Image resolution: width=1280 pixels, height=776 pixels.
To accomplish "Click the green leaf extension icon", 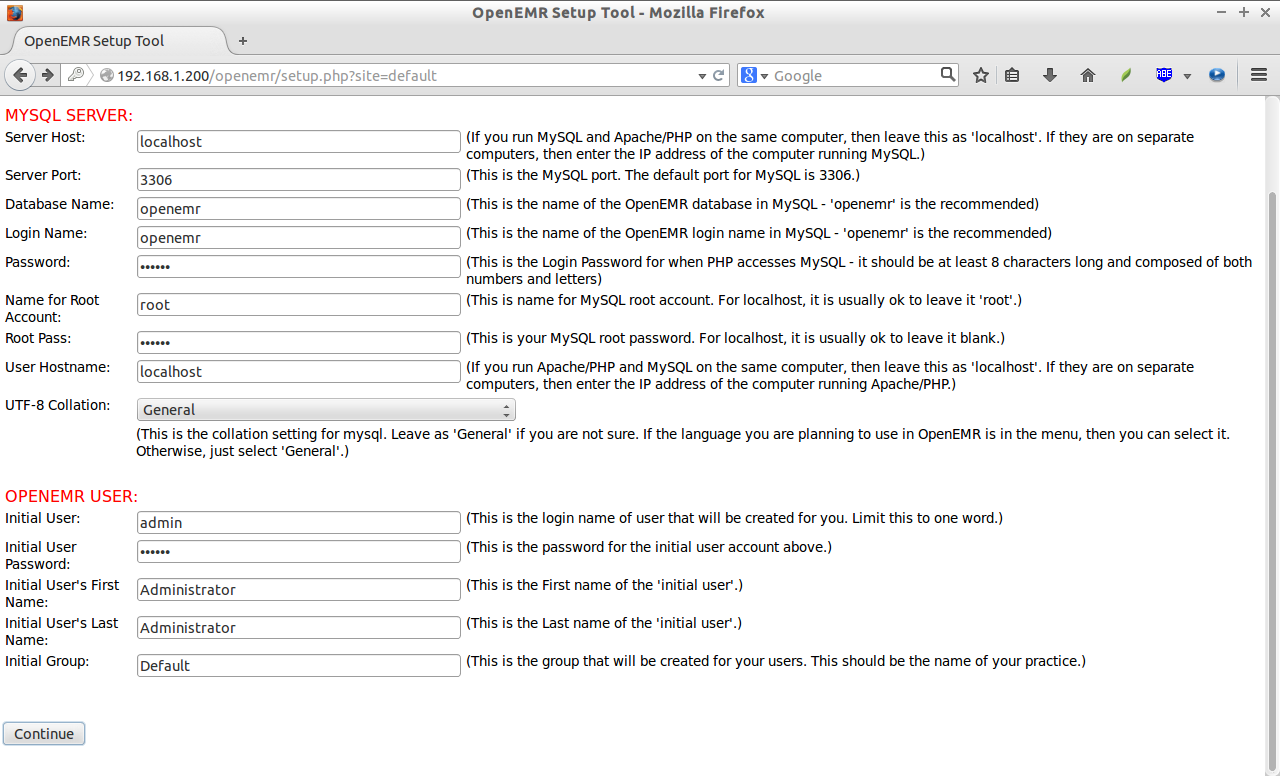I will 1126,75.
